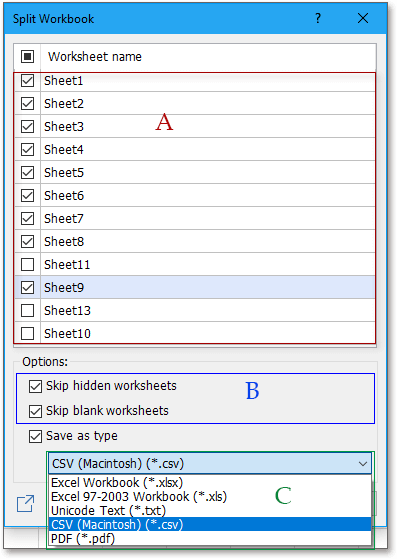Toggle the Save as type checkbox
This screenshot has width=397, height=559.
(35, 436)
